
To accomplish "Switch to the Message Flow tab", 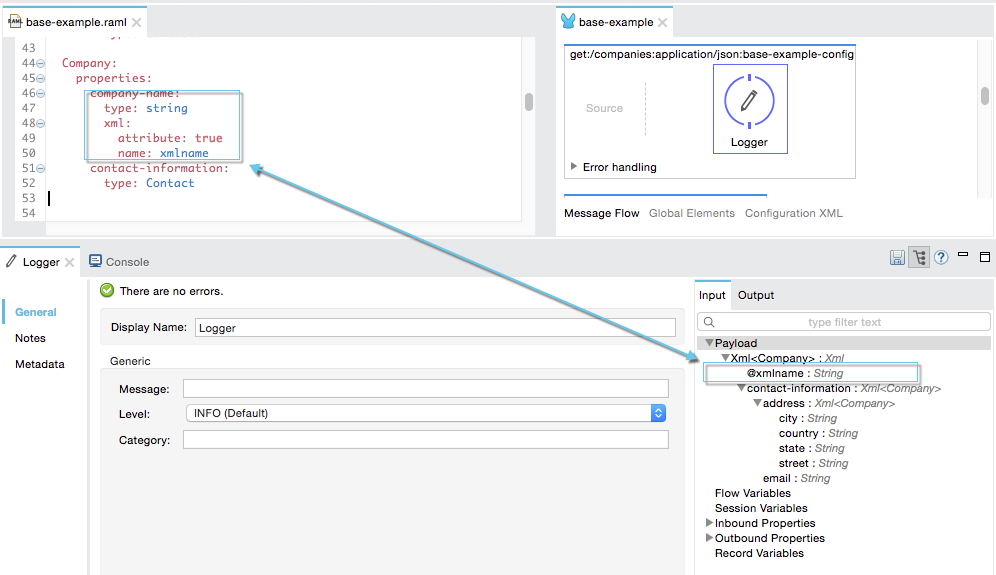I will coord(602,213).
